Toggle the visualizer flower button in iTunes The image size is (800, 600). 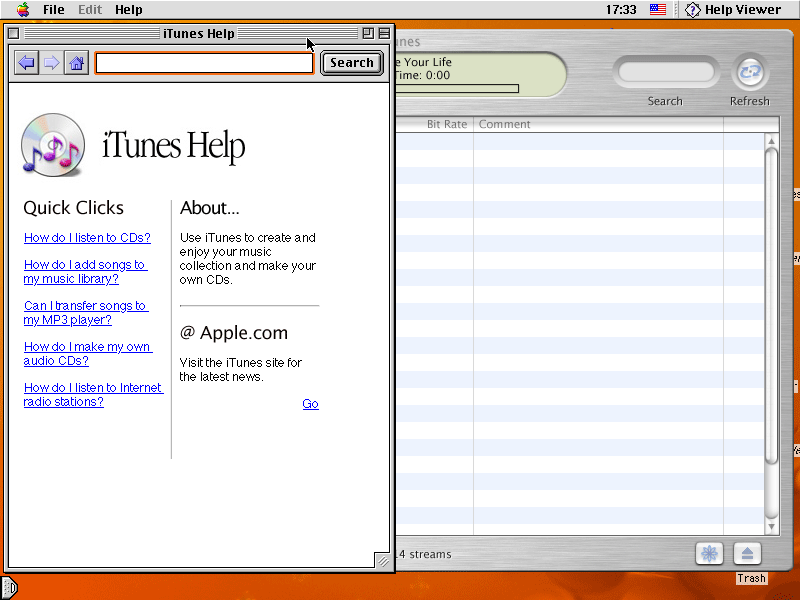[x=709, y=553]
